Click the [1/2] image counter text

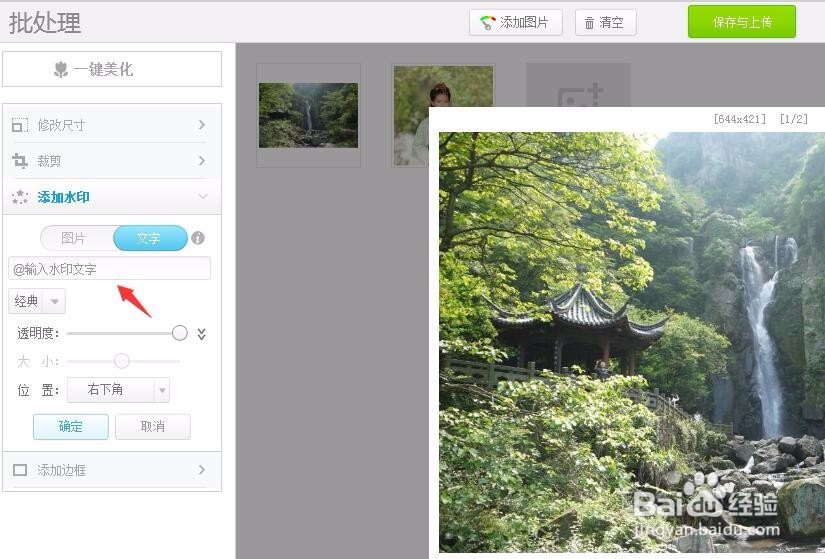(794, 119)
